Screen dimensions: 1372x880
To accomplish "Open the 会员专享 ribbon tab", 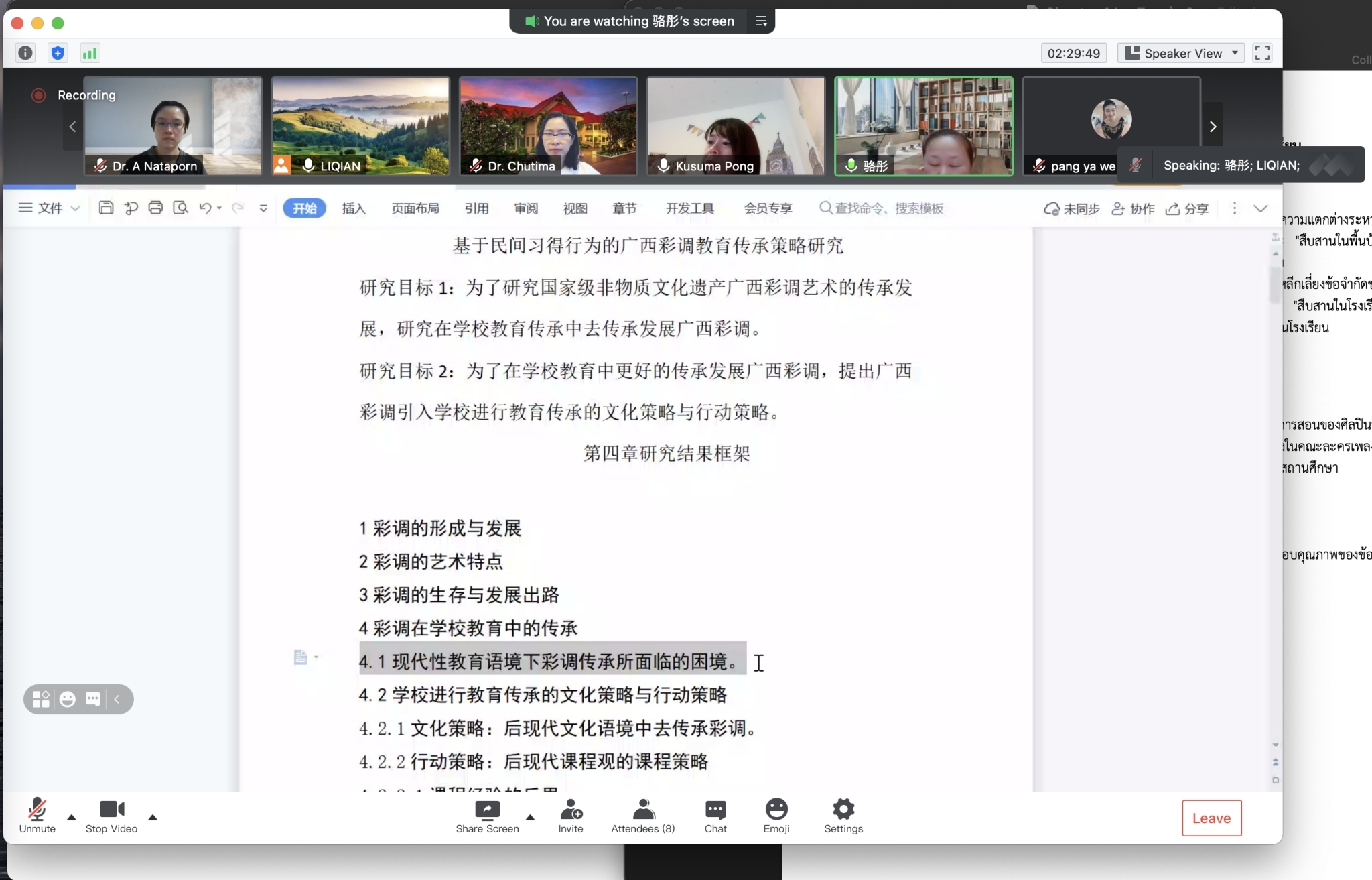I will coord(768,208).
